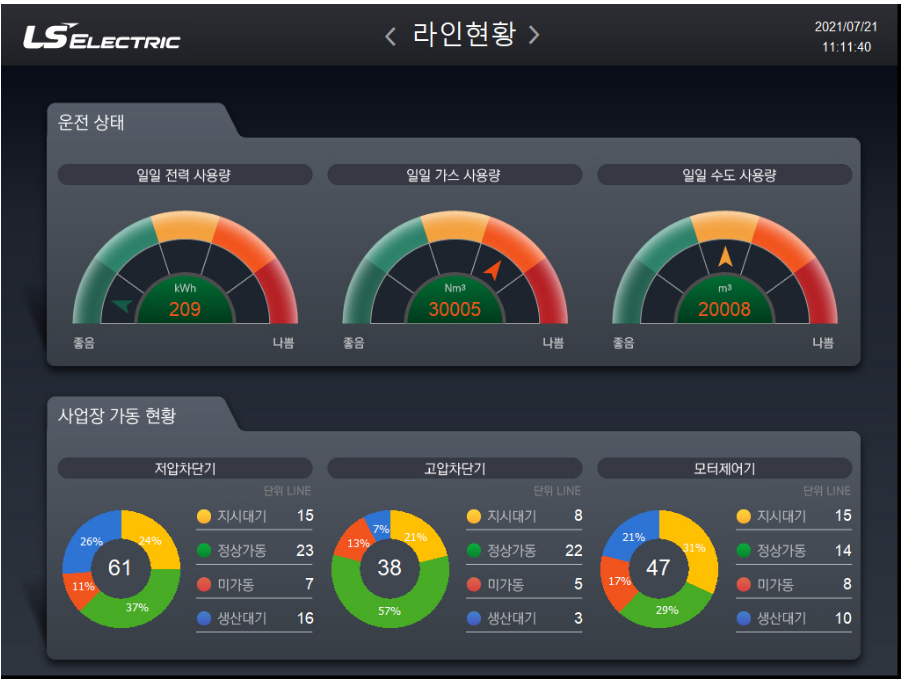Click the 일일 전력 사용량 header

185,174
